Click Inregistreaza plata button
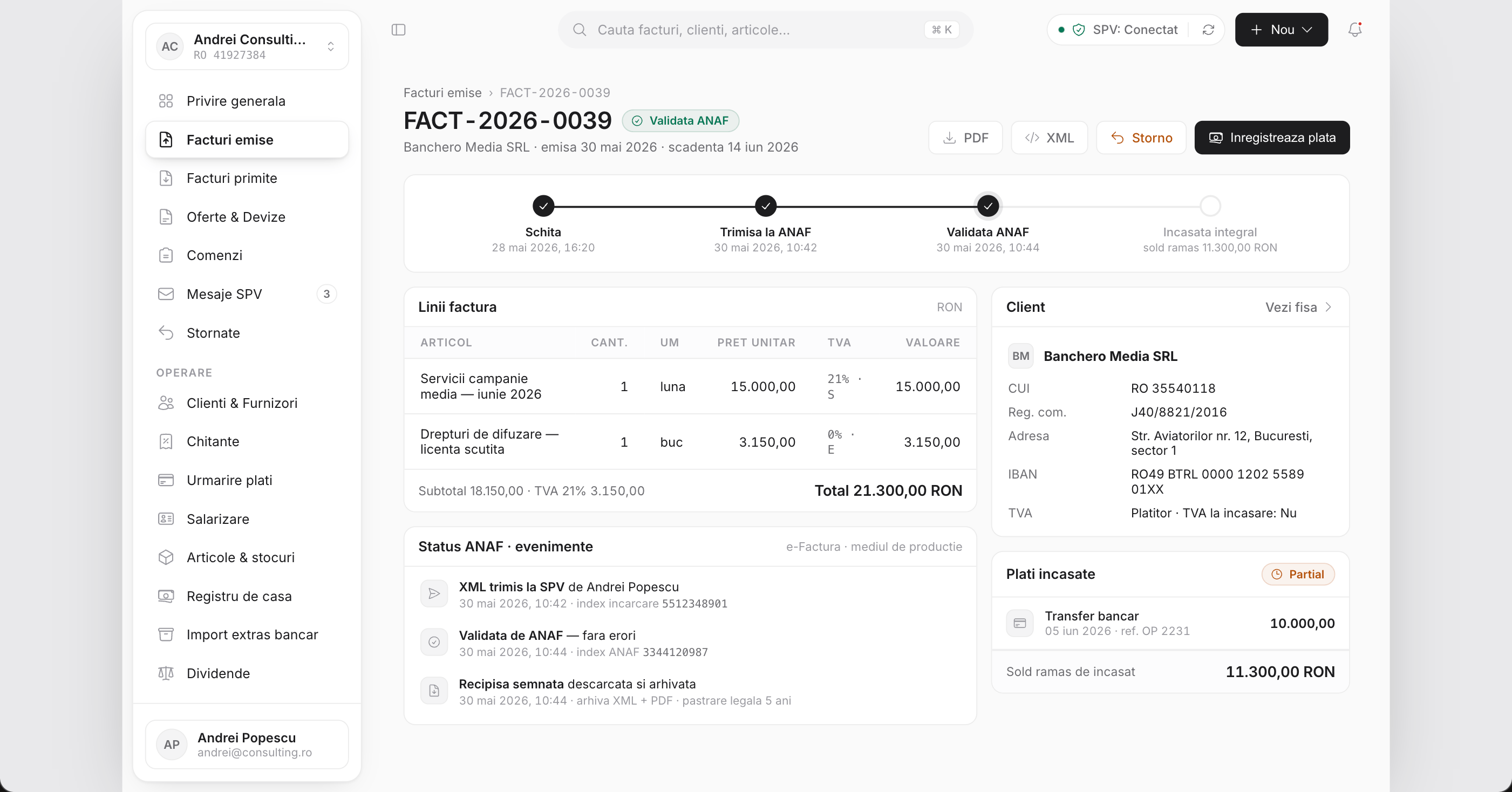1512x792 pixels. 1272,138
